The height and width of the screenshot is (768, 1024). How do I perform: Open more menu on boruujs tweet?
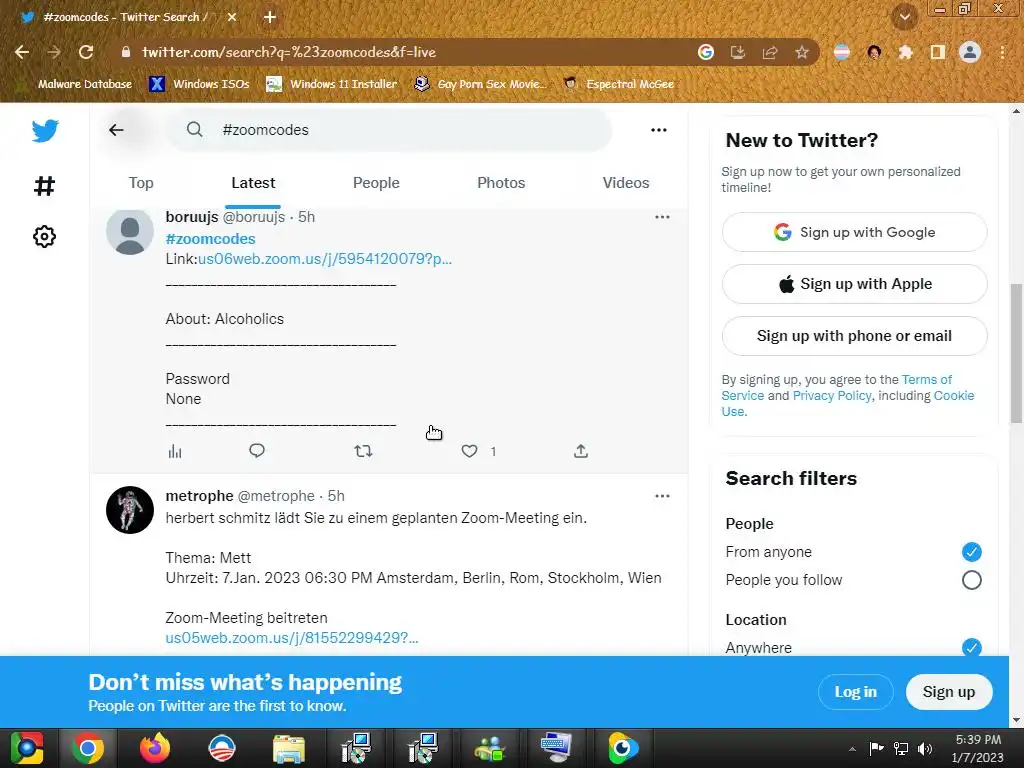coord(662,217)
